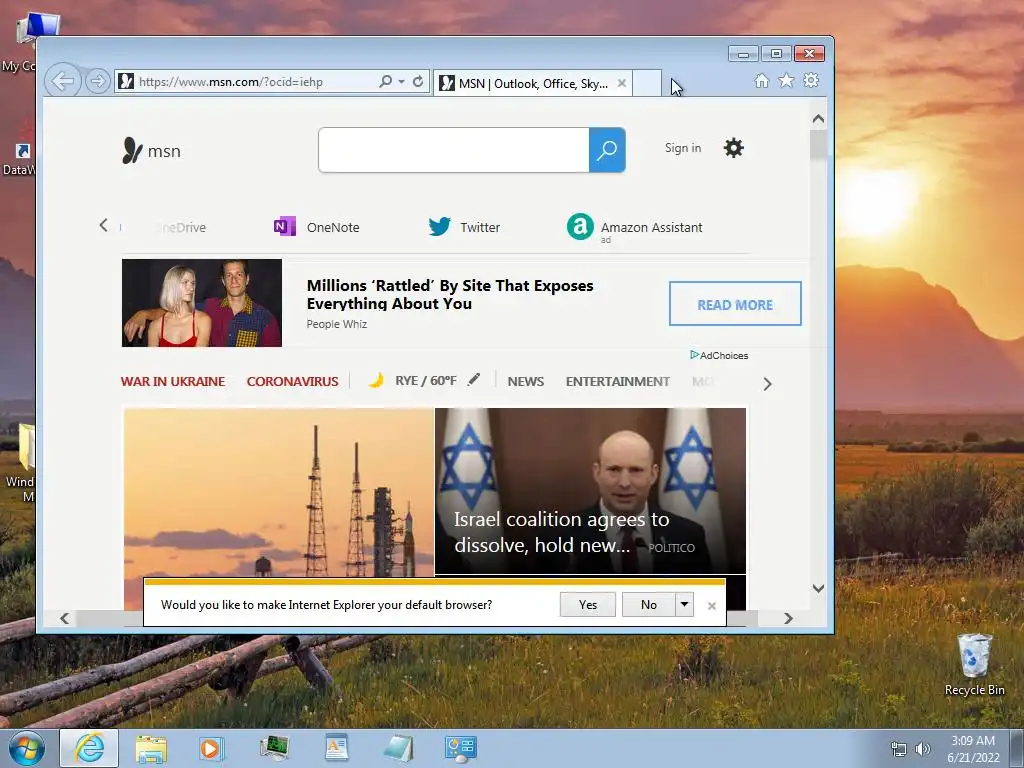Viewport: 1024px width, 768px height.
Task: Refresh the page with reload icon
Action: coord(418,81)
